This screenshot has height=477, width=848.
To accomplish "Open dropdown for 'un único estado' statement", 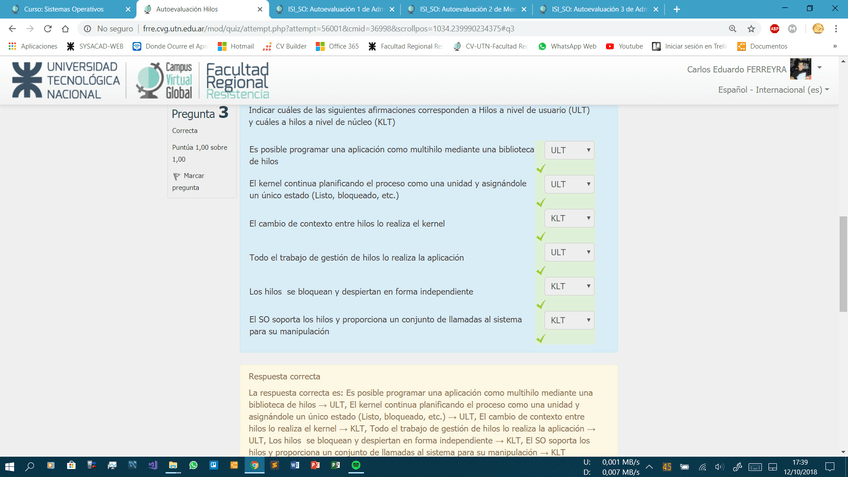I will [569, 184].
